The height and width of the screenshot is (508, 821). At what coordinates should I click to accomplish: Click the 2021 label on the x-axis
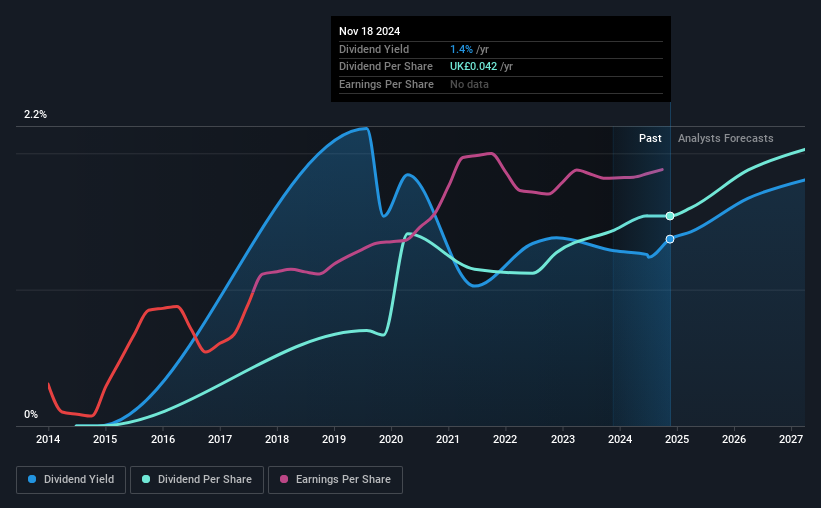tap(448, 439)
